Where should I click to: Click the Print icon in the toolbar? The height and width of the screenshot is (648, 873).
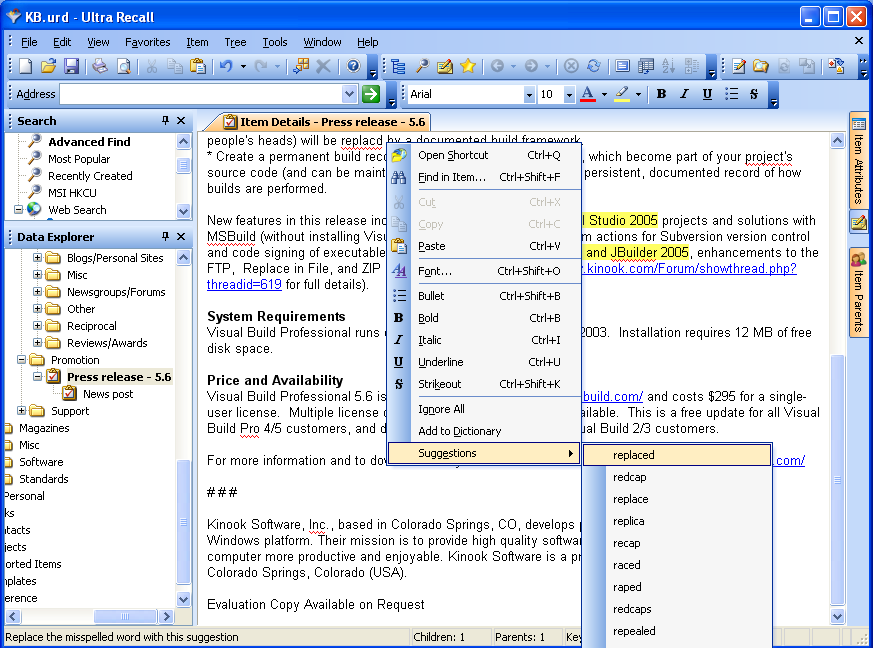[100, 66]
